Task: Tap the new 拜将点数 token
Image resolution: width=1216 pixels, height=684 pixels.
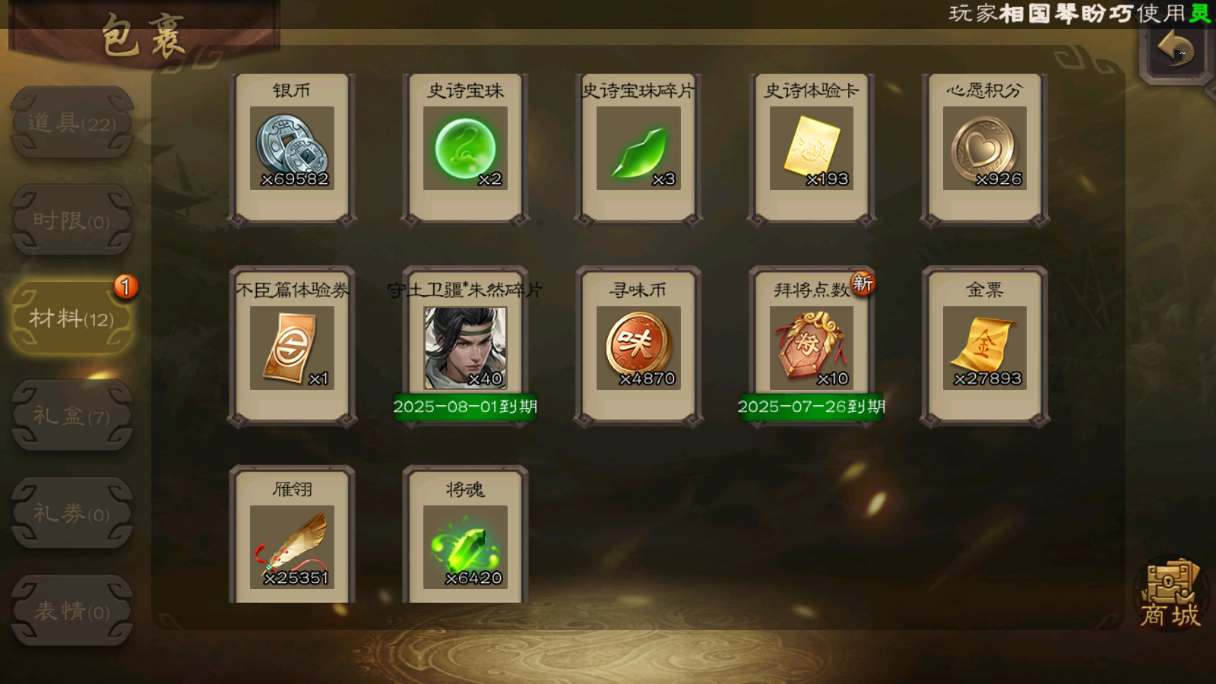Action: (811, 348)
